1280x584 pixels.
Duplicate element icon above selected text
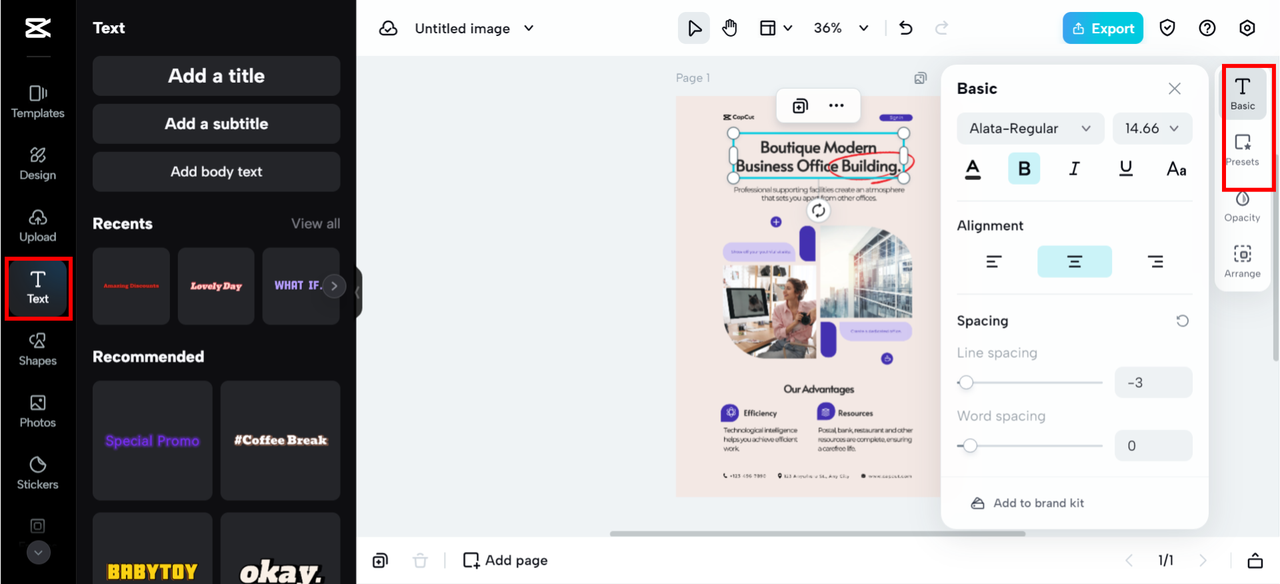[x=800, y=106]
